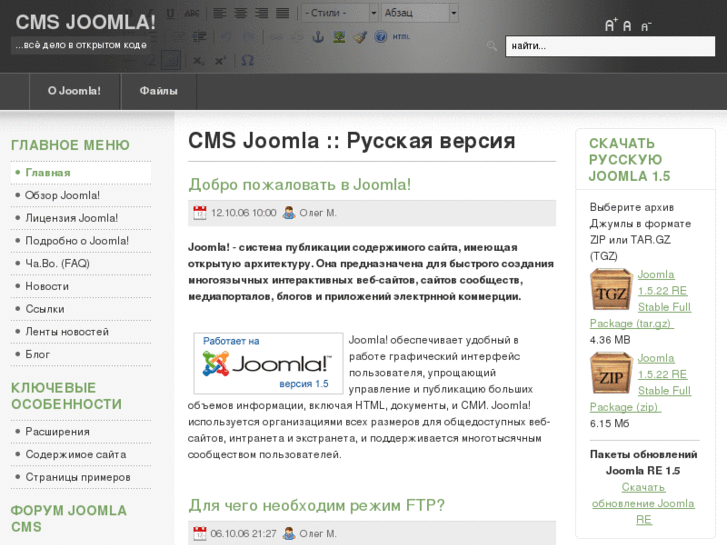The width and height of the screenshot is (727, 545).
Task: Open 'Ленты новостей' menu item
Action: click(81, 332)
